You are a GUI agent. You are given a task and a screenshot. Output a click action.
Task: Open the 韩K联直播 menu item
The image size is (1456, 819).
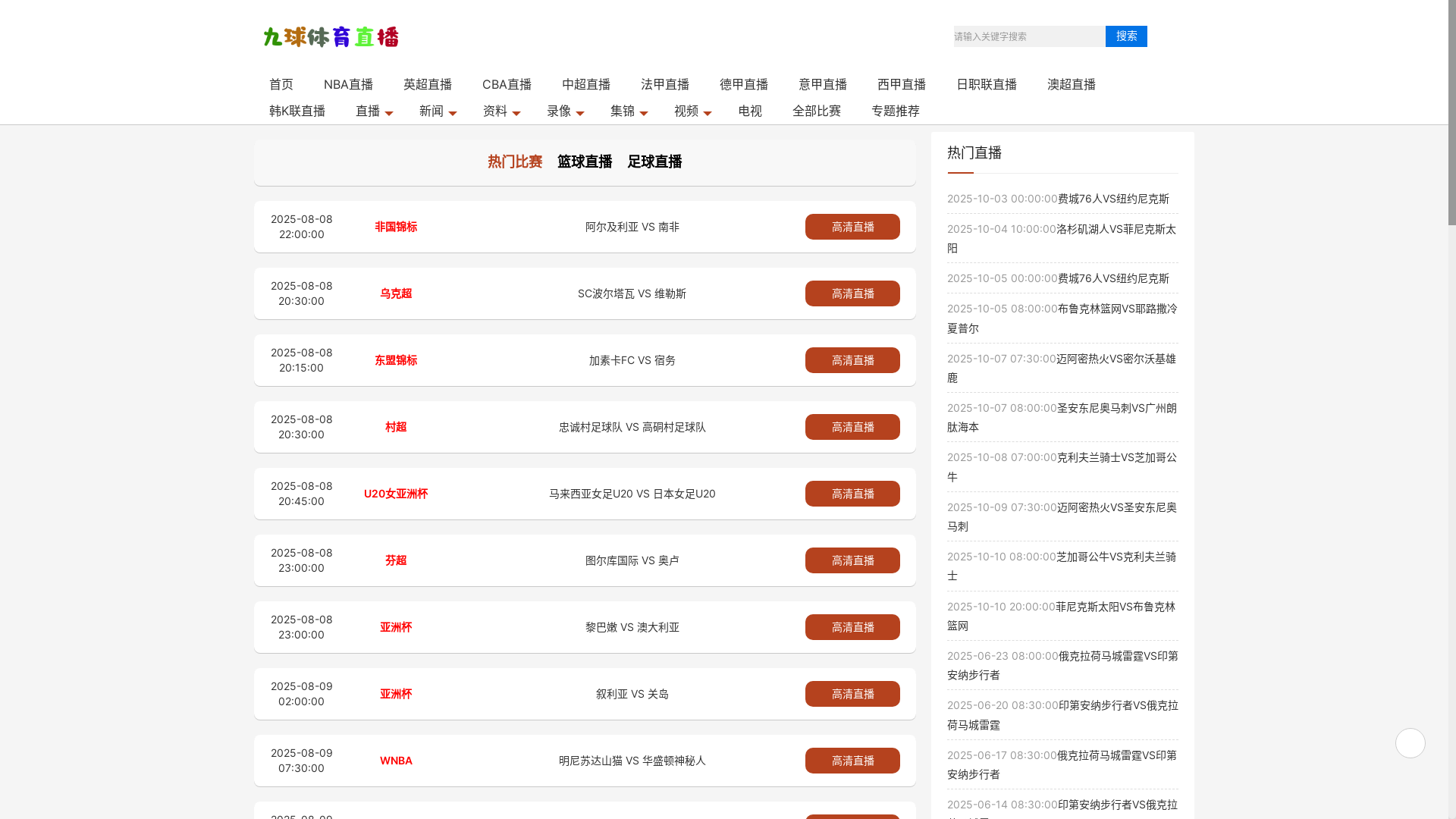tap(297, 111)
